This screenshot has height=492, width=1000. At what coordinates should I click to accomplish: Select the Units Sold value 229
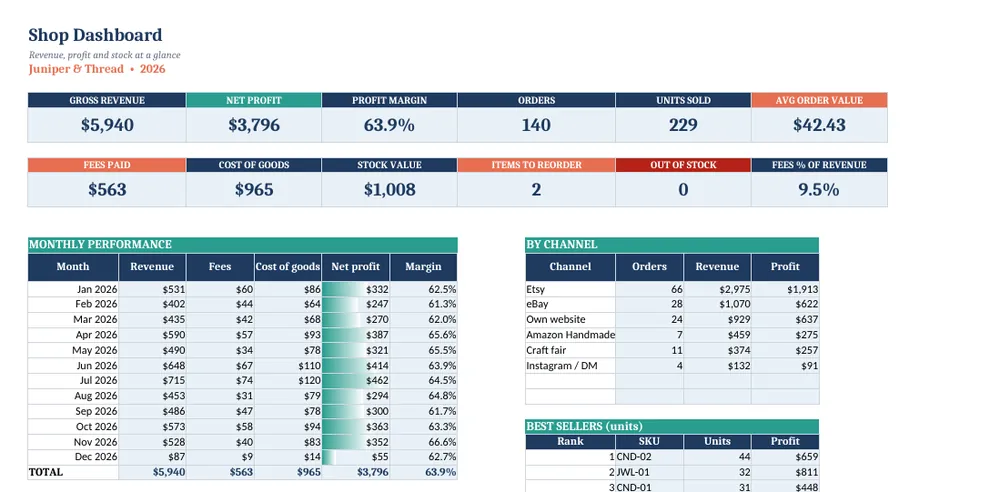684,125
